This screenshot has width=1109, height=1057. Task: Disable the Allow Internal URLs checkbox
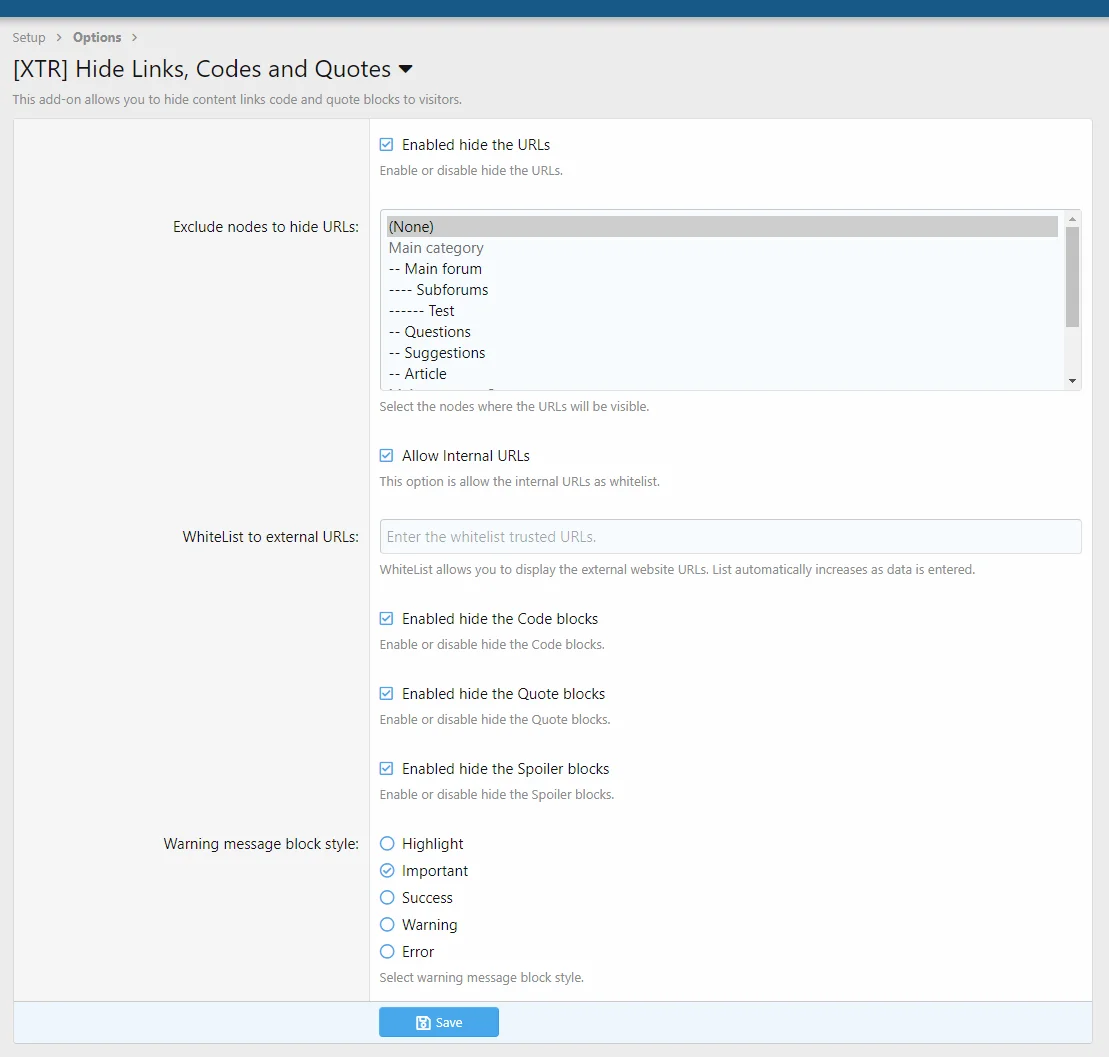coord(387,456)
